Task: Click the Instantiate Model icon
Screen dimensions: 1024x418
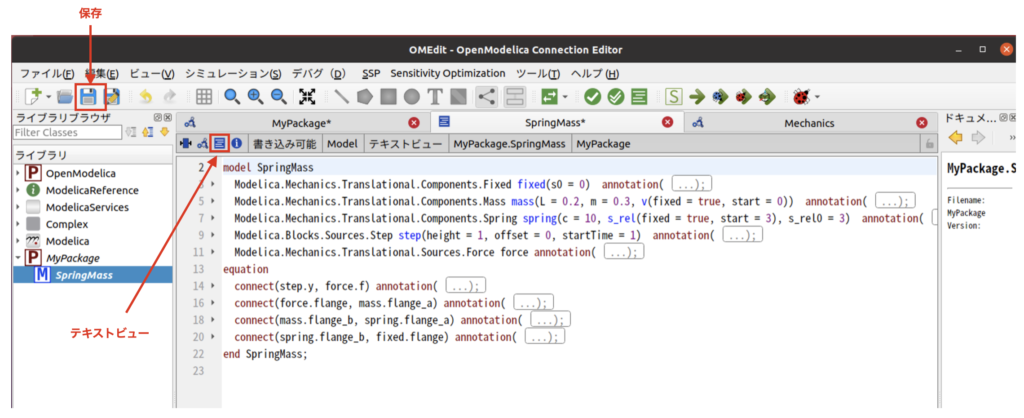Action: (639, 97)
